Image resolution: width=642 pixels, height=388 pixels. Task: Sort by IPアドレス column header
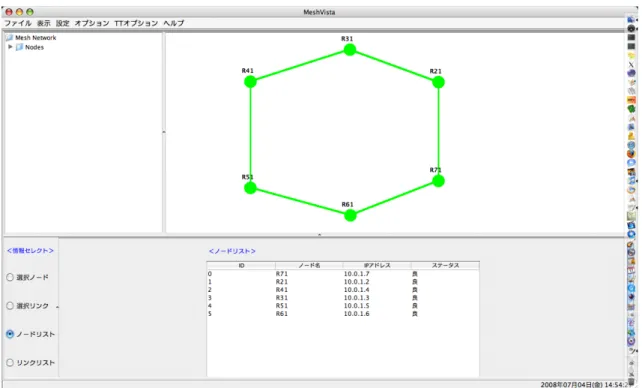click(377, 266)
